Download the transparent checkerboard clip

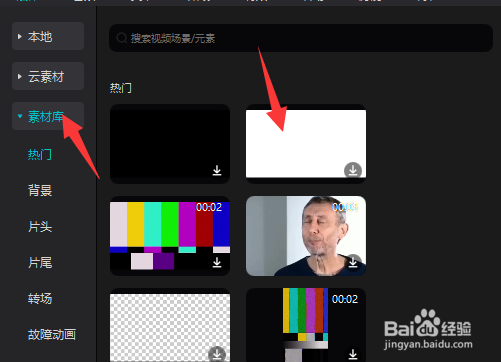pos(217,354)
